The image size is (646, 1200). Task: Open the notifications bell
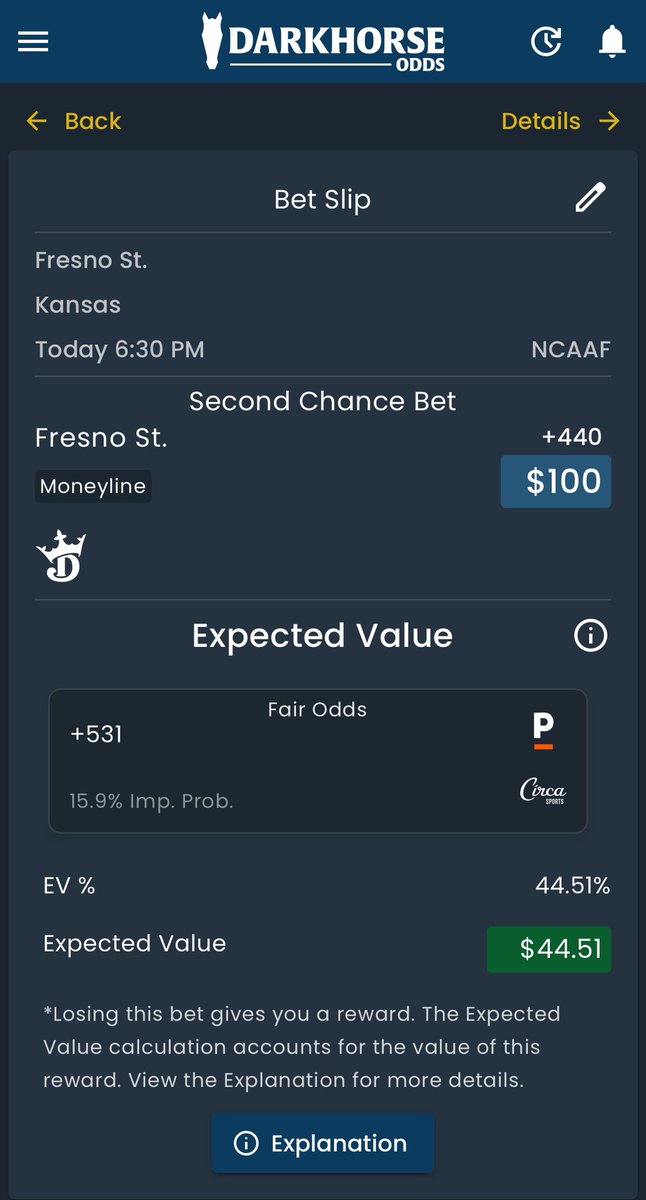(611, 41)
